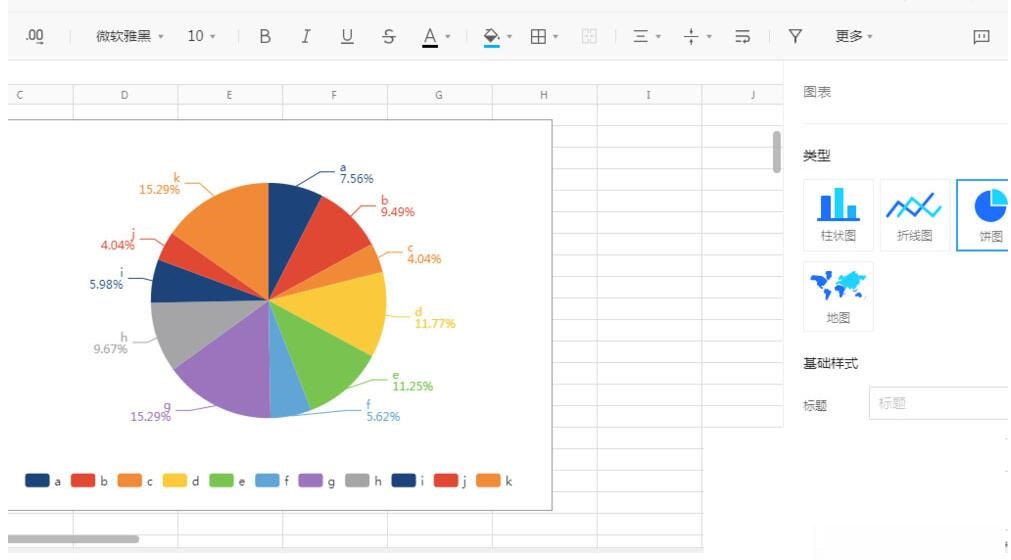This screenshot has width=1011, height=560.
Task: Click the vertical alignment icon
Action: 691,36
